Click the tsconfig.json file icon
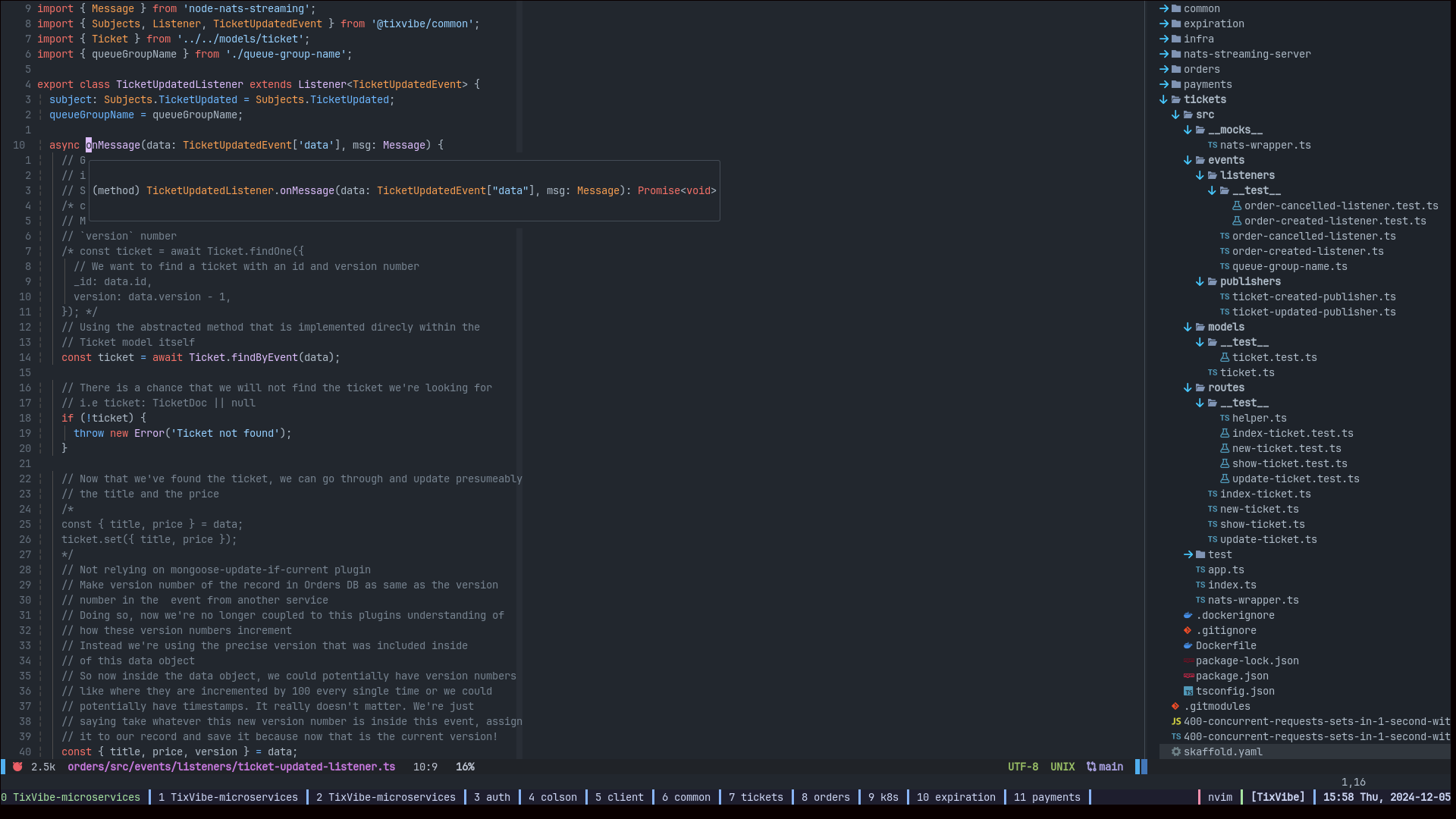Viewport: 1456px width, 819px height. [1188, 691]
